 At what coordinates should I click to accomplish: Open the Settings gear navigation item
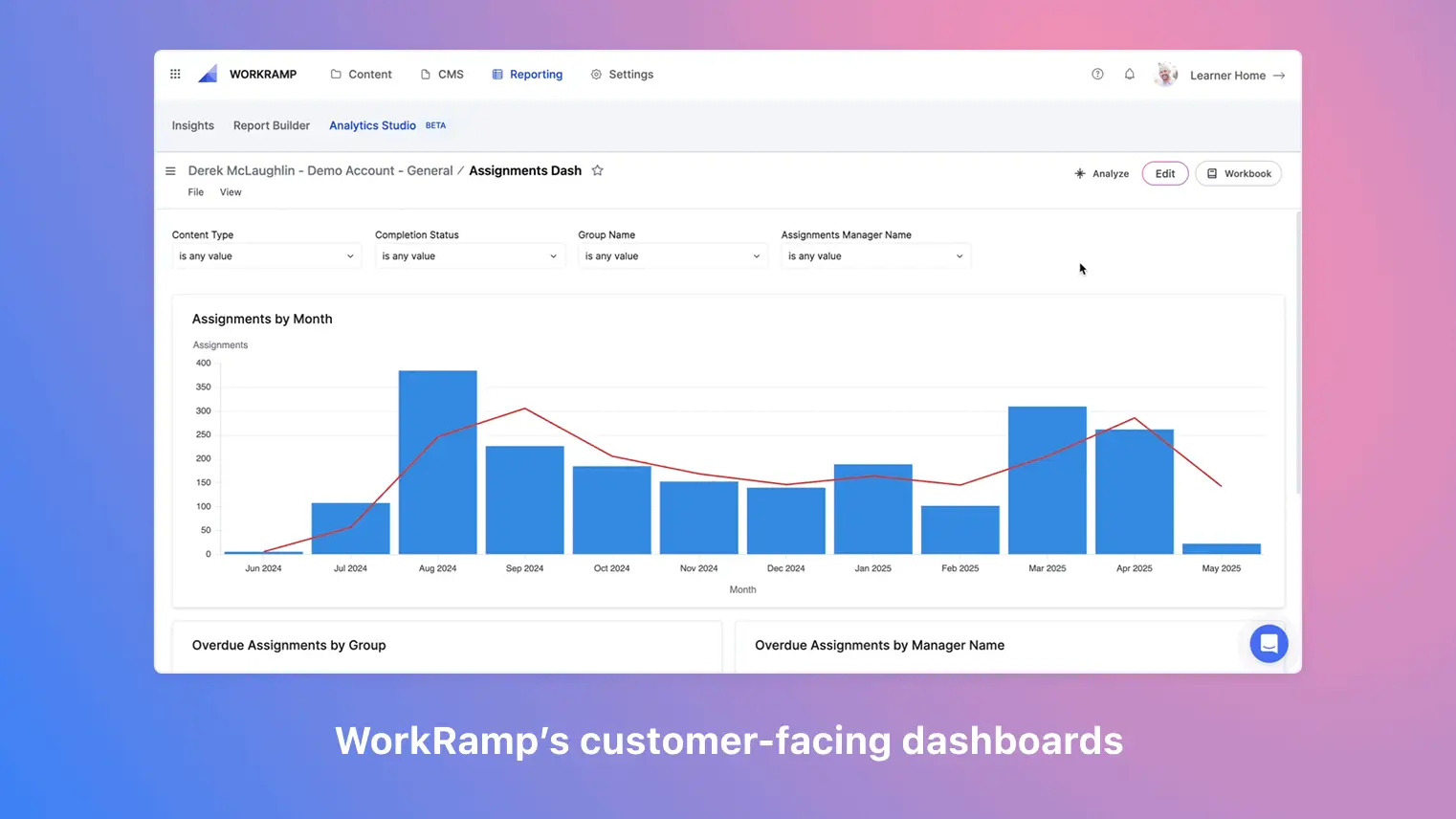click(622, 74)
